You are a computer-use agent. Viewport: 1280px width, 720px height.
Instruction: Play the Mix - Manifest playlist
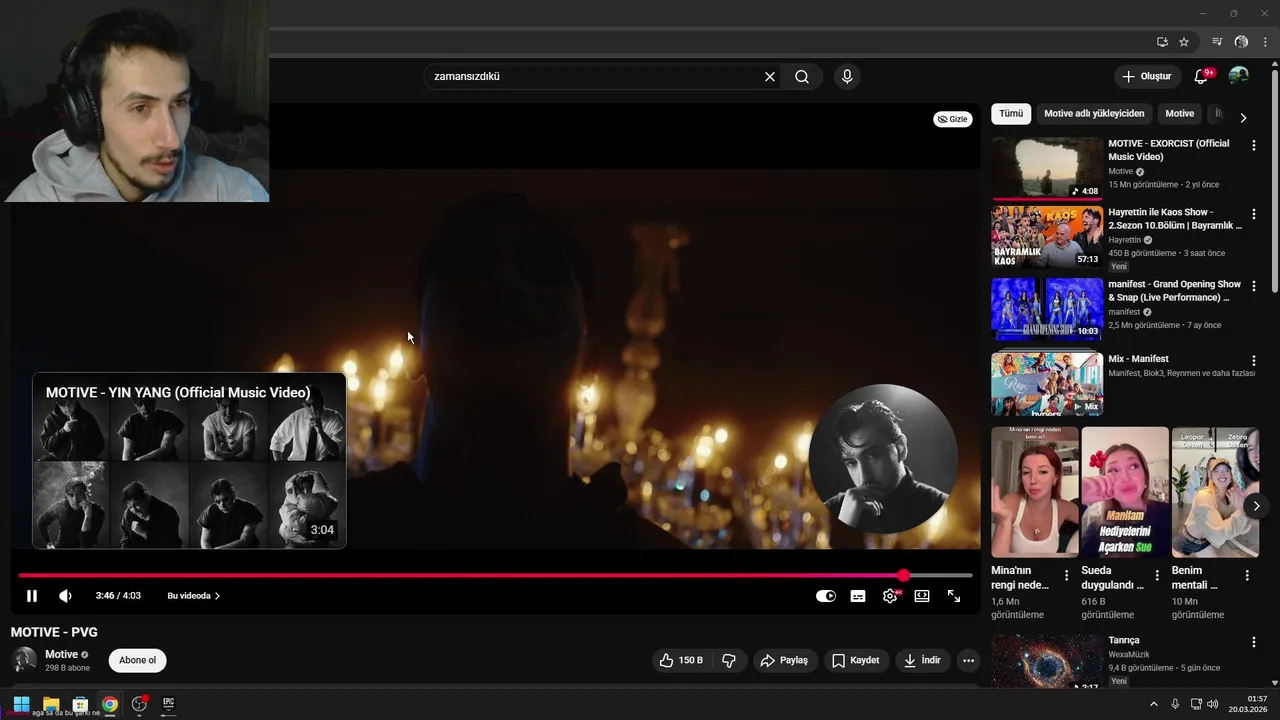(x=1047, y=384)
